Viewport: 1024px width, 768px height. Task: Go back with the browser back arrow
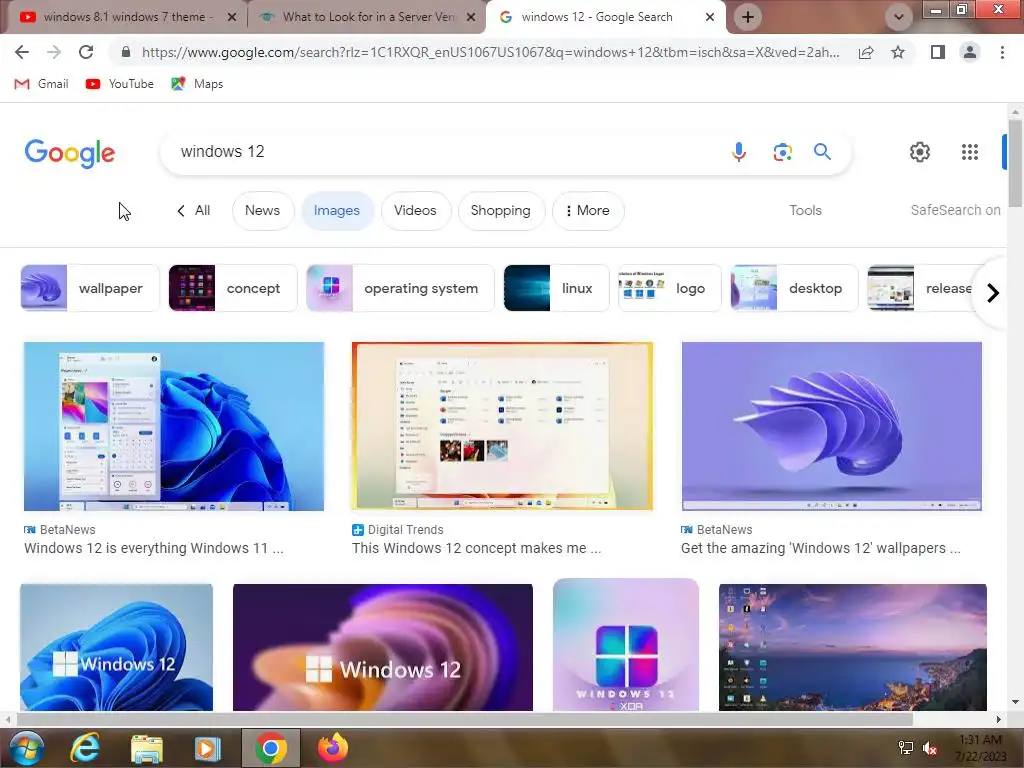pyautogui.click(x=22, y=52)
